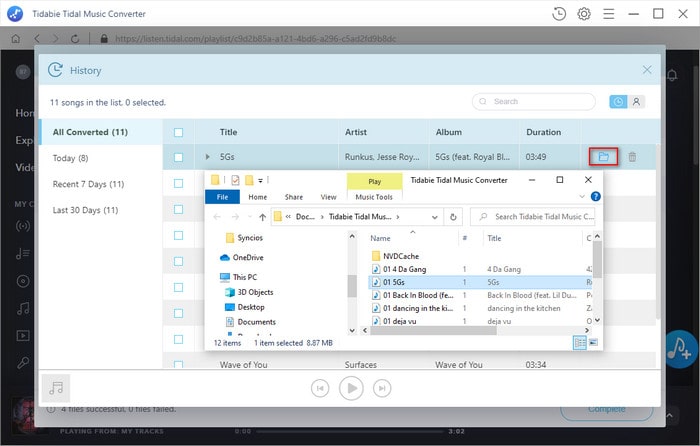
Task: Open View tab in Explorer ribbon
Action: click(328, 197)
